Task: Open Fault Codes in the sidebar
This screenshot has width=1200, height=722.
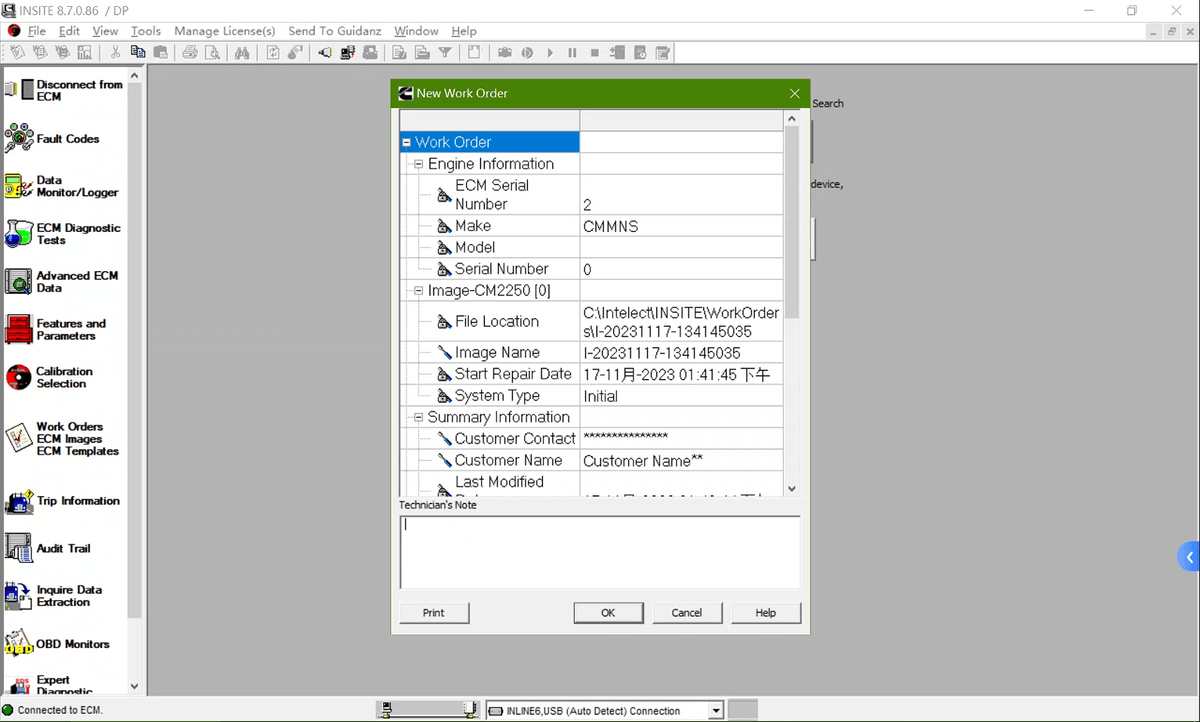Action: [x=67, y=139]
